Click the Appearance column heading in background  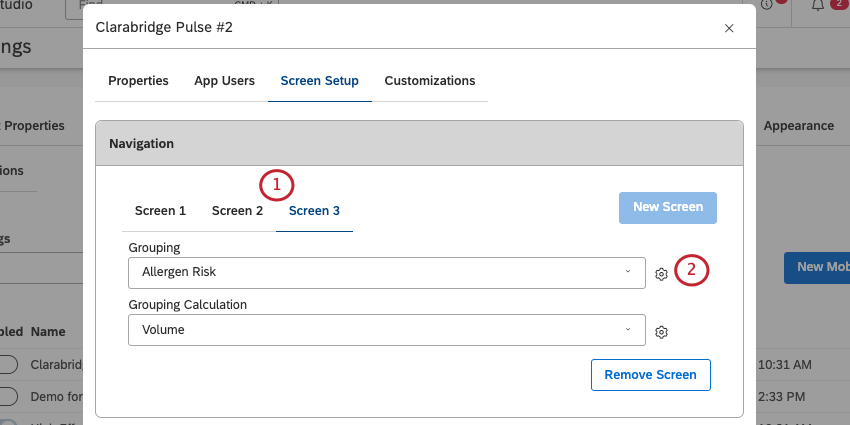799,126
